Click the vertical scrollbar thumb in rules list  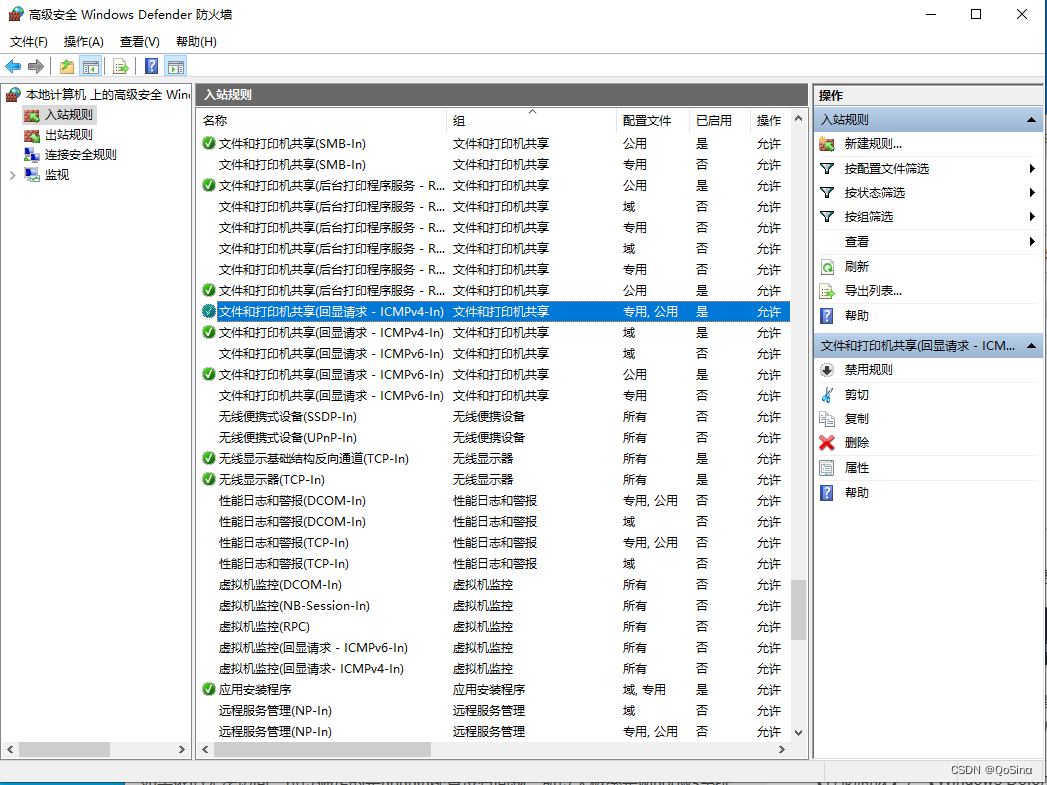click(798, 610)
